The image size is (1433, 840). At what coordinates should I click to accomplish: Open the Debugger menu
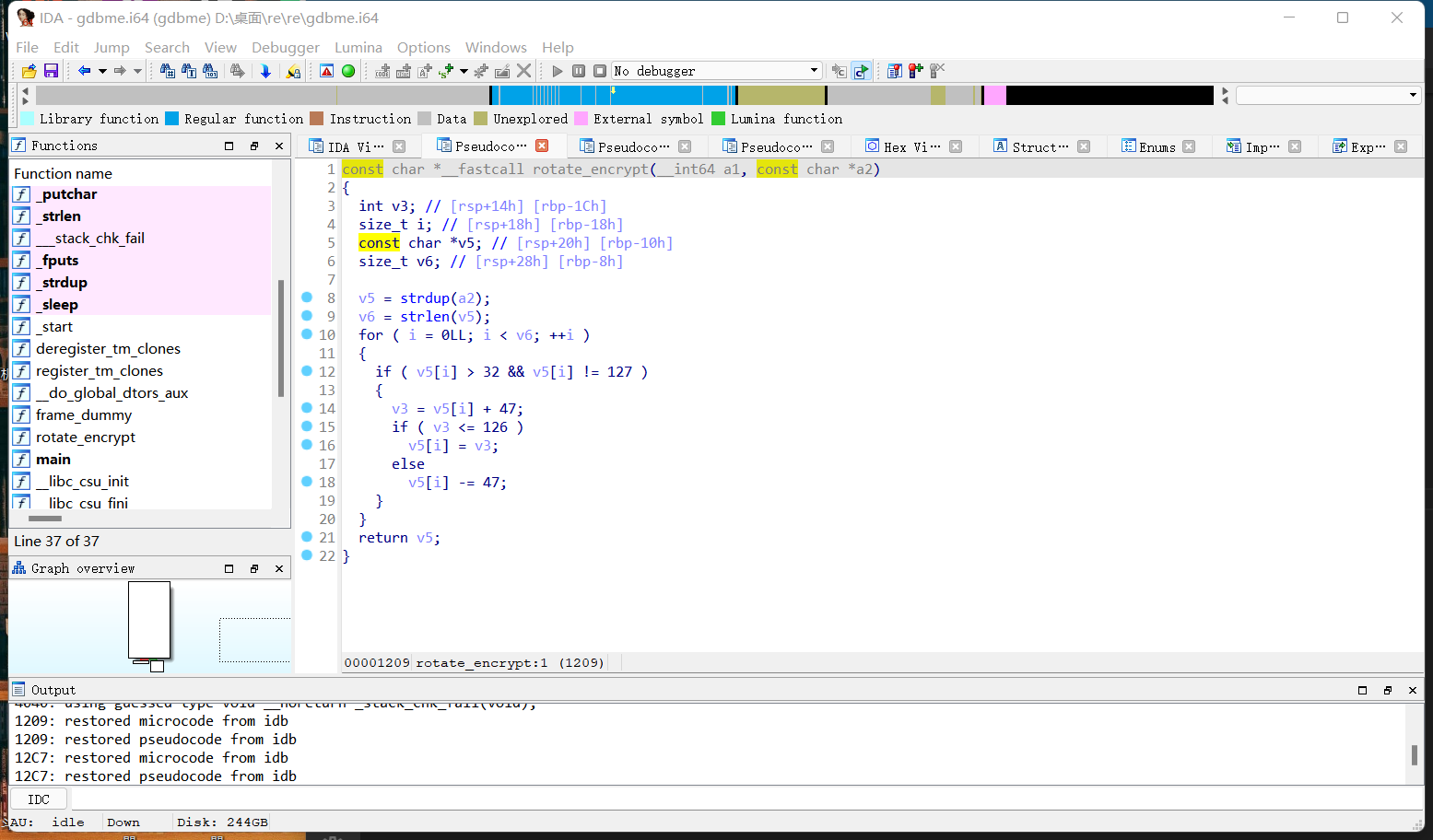pyautogui.click(x=286, y=47)
